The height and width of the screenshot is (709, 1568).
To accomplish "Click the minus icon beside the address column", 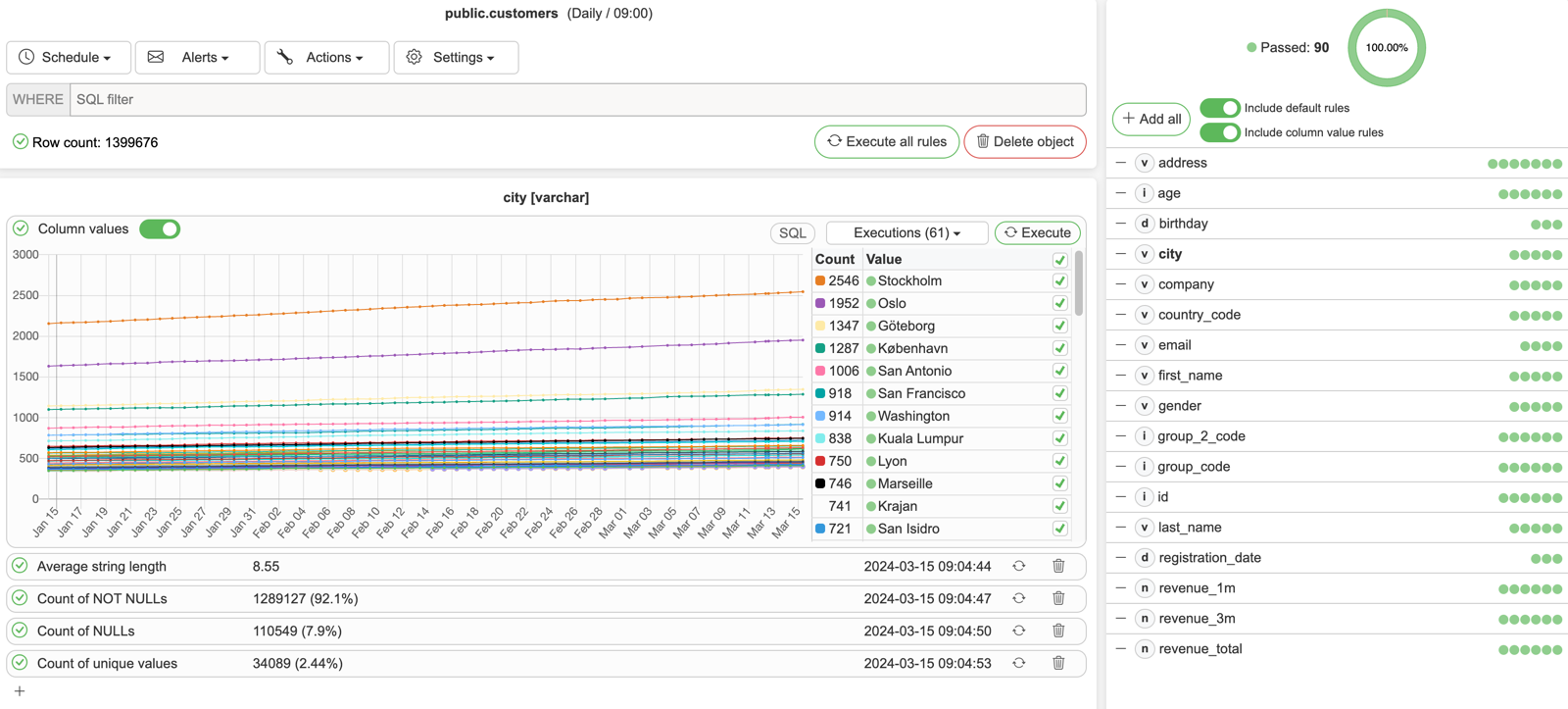I will (x=1121, y=163).
